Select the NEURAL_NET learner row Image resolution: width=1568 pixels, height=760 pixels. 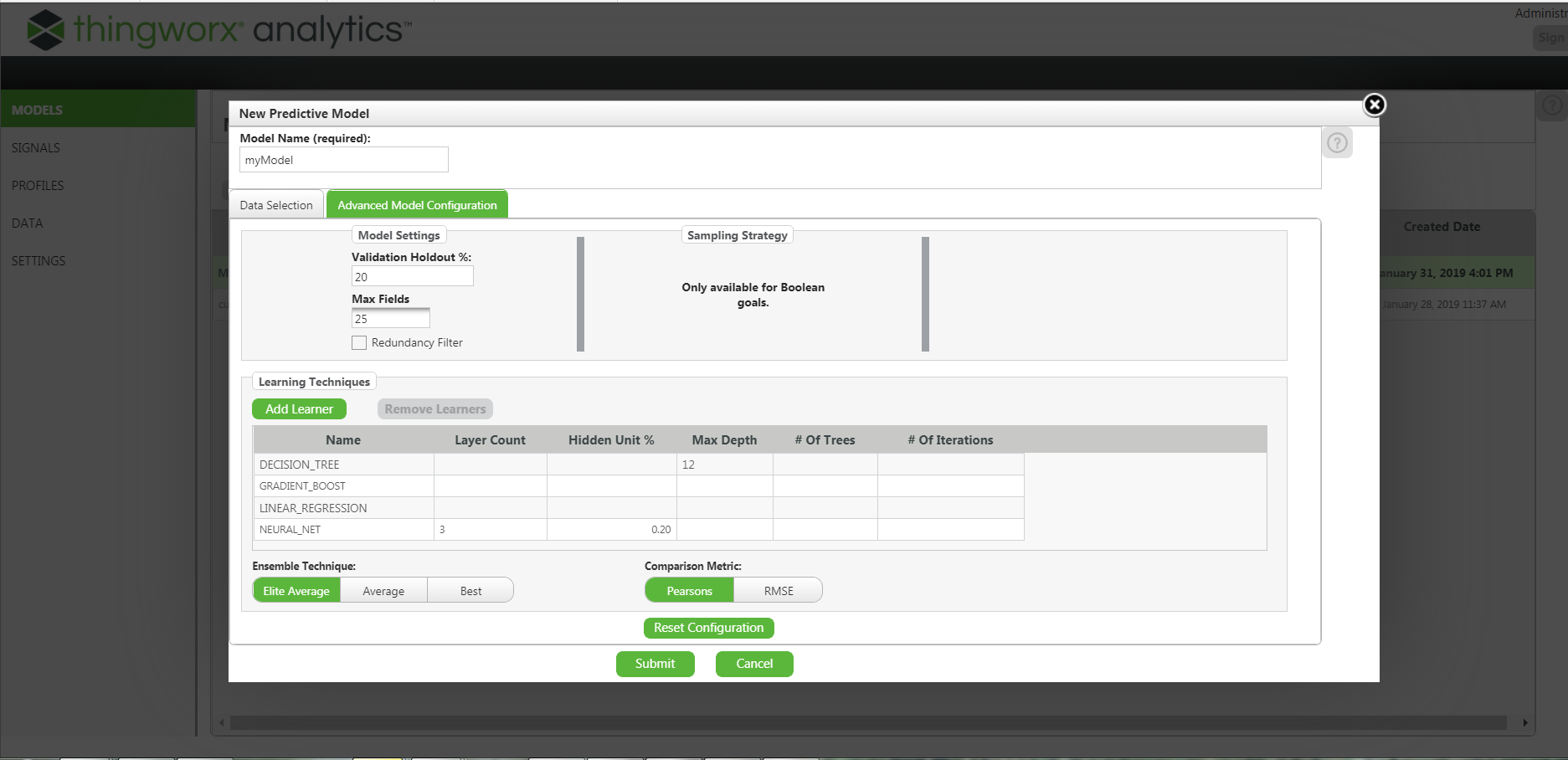point(343,529)
